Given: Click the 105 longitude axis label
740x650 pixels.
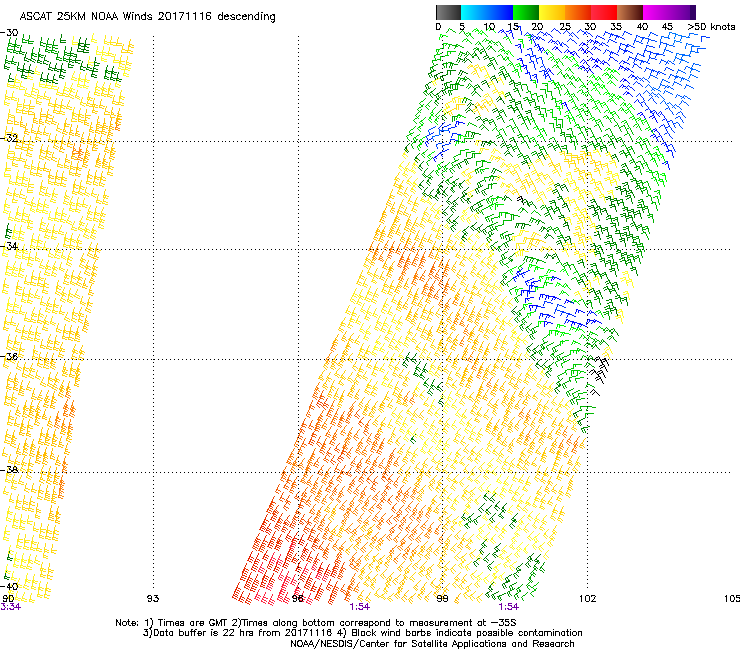Looking at the screenshot, I should point(732,599).
